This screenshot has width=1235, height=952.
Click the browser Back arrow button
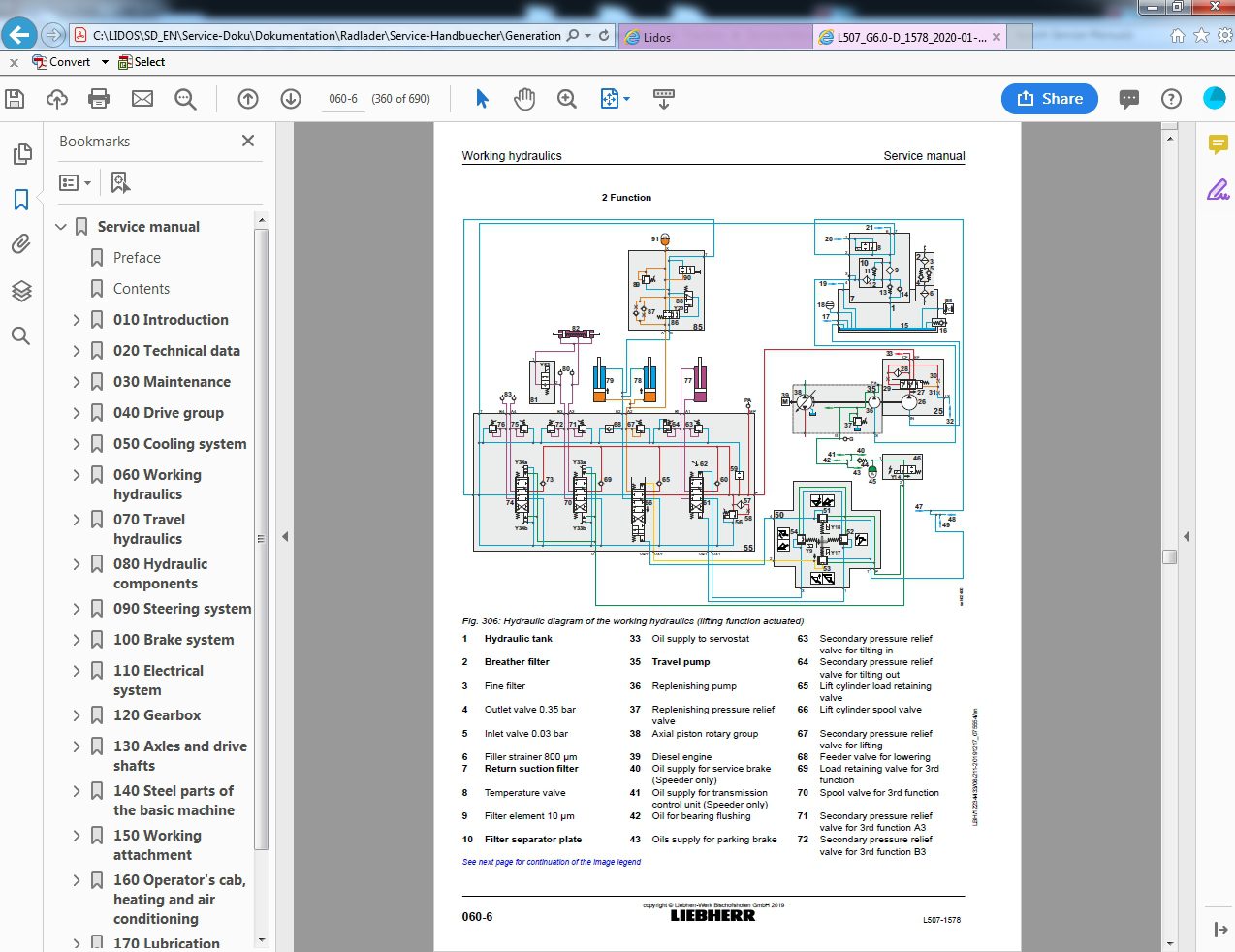(19, 35)
